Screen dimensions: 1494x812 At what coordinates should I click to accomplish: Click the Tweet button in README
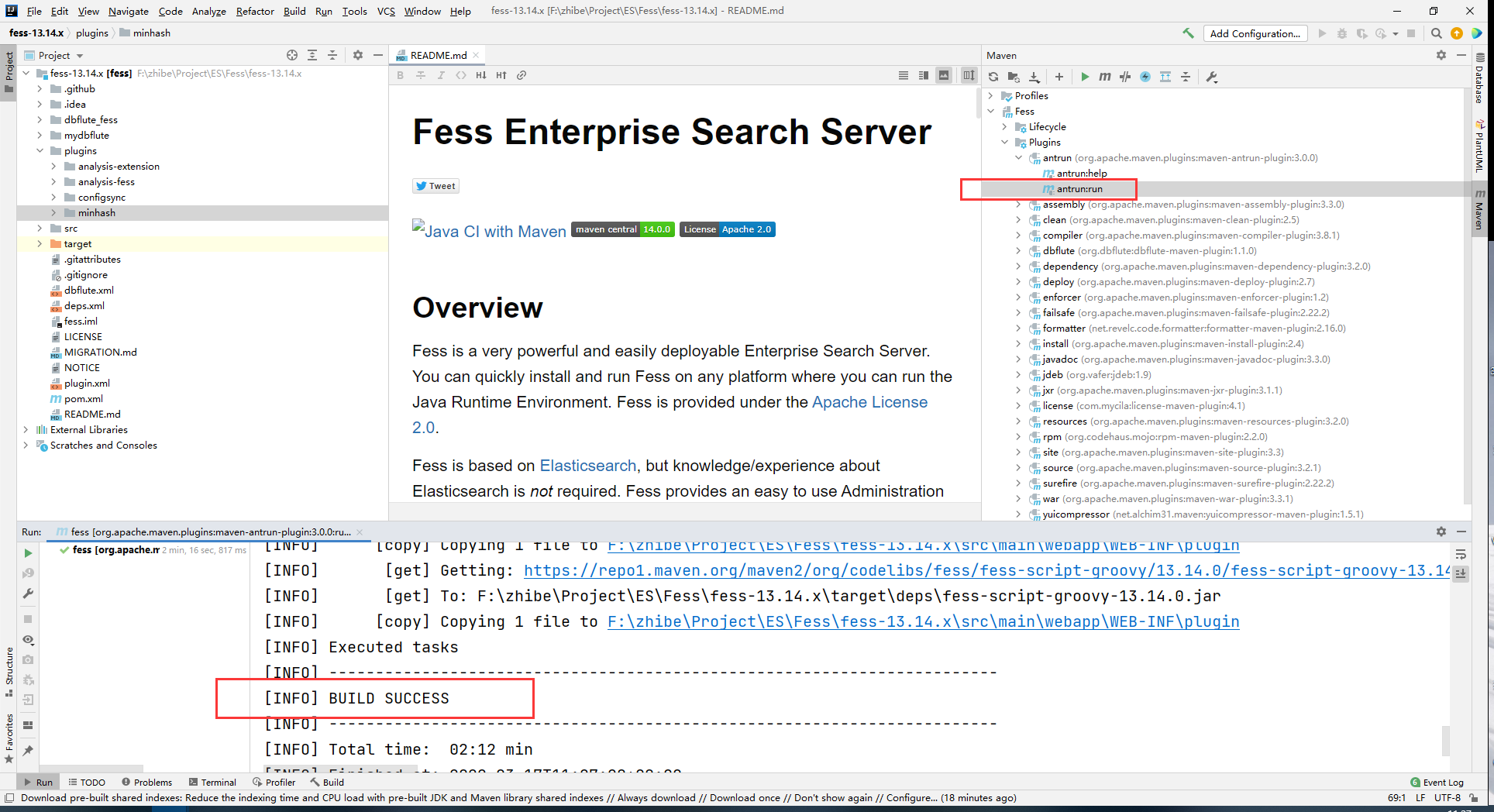tap(435, 186)
